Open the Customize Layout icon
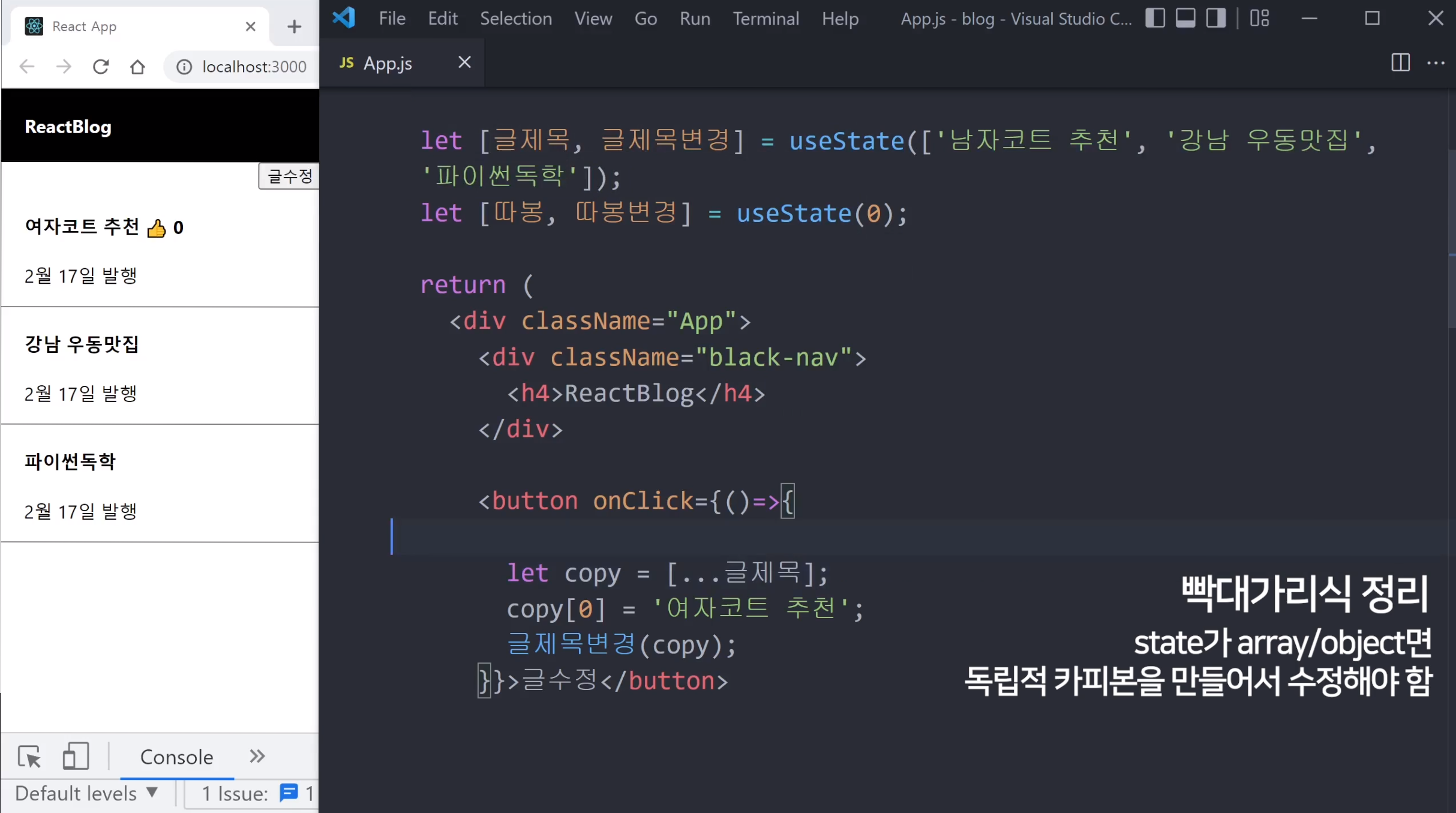 [1259, 18]
